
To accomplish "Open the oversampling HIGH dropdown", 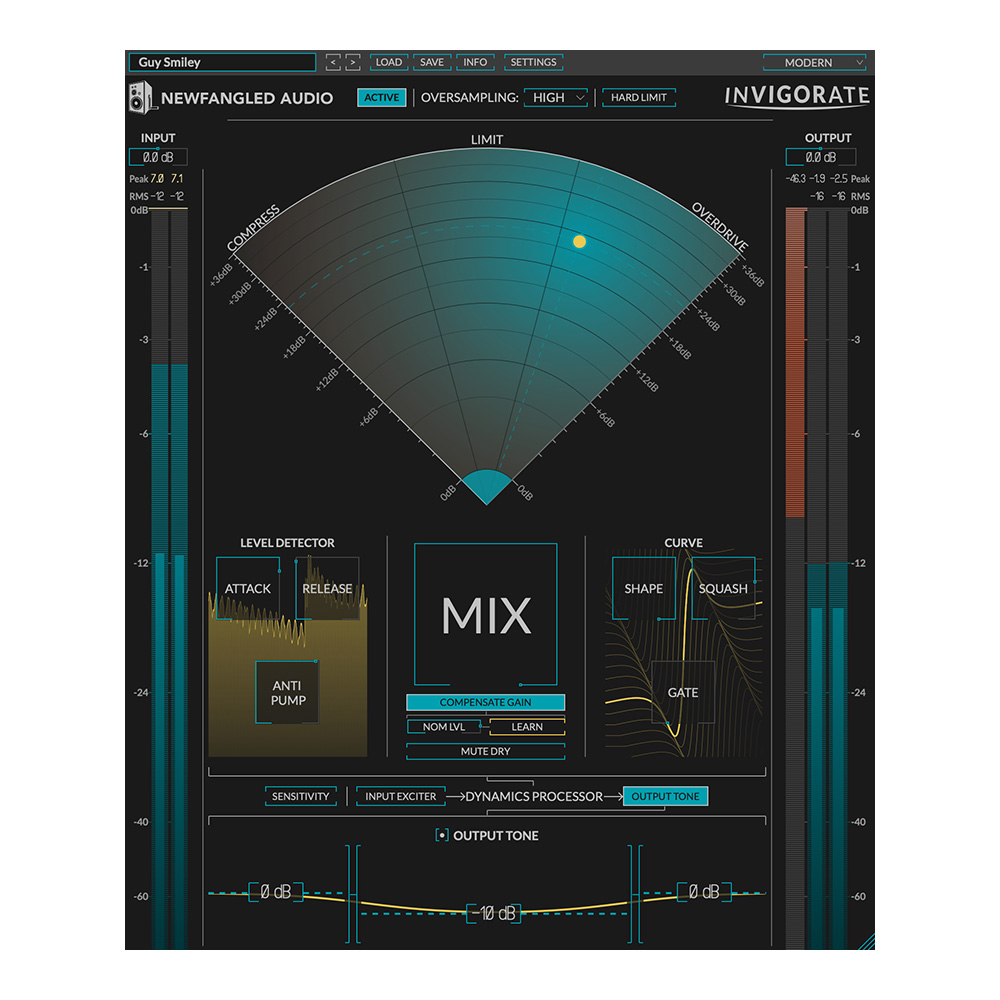I will pos(555,98).
